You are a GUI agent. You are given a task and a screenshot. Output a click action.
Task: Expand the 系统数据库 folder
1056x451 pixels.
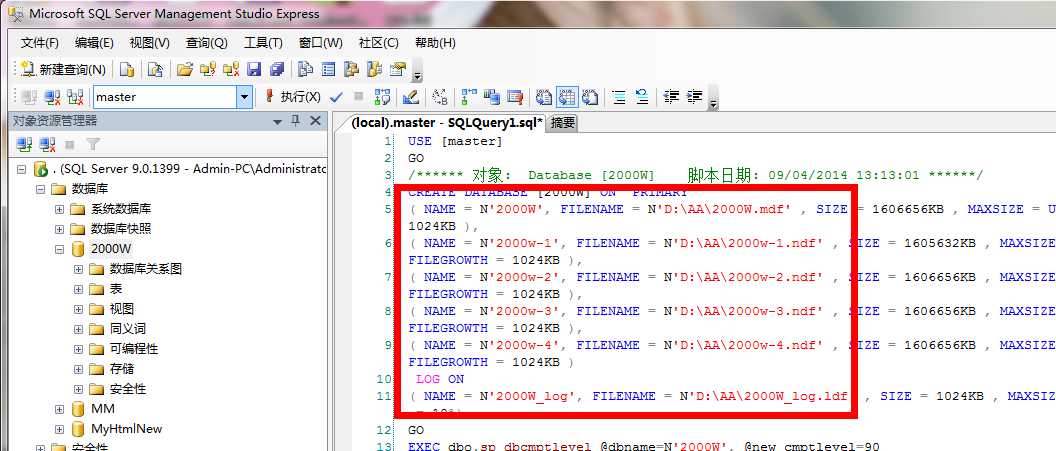59,209
